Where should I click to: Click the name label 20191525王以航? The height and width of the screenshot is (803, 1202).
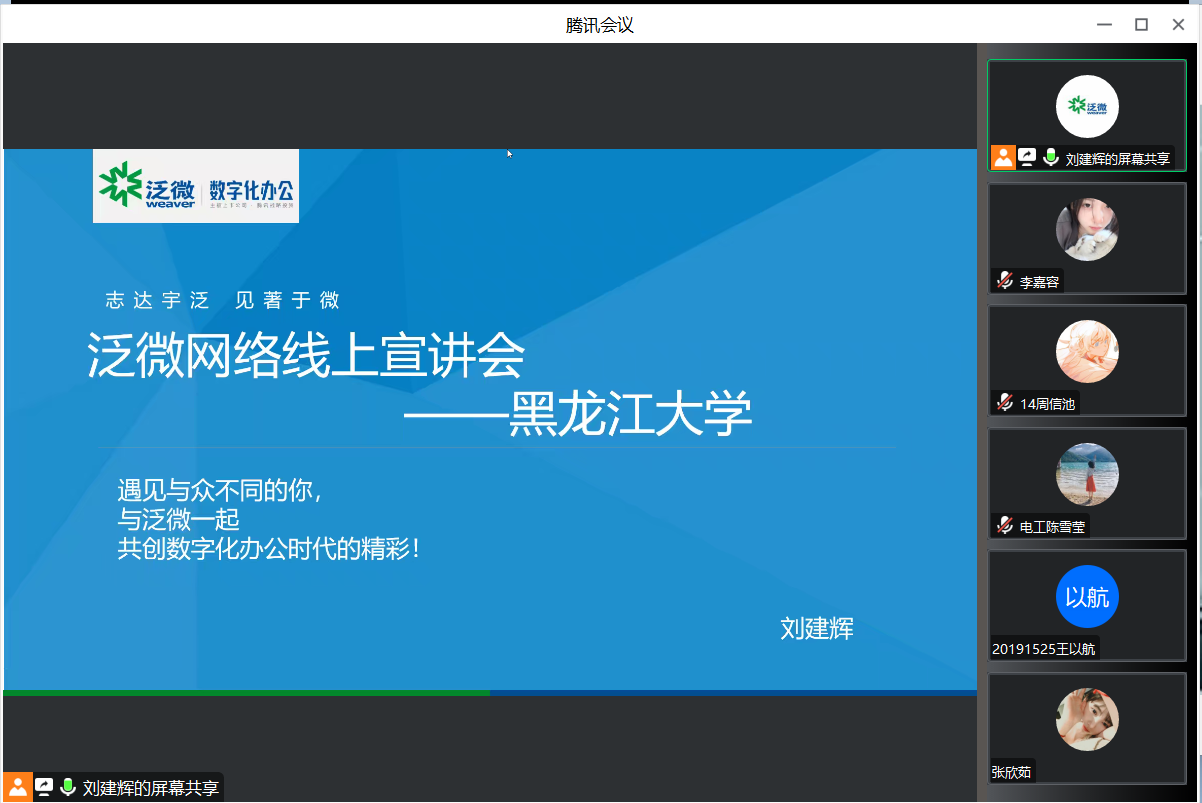(1043, 649)
